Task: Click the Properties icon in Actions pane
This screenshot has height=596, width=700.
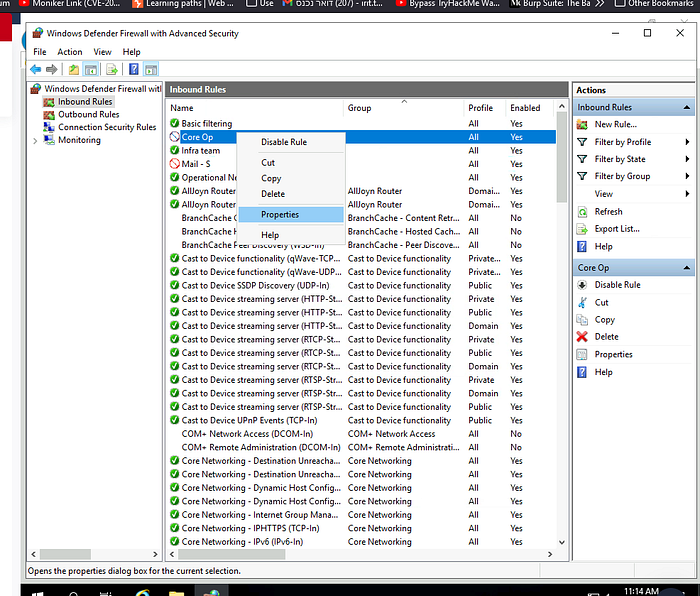Action: pyautogui.click(x=582, y=354)
